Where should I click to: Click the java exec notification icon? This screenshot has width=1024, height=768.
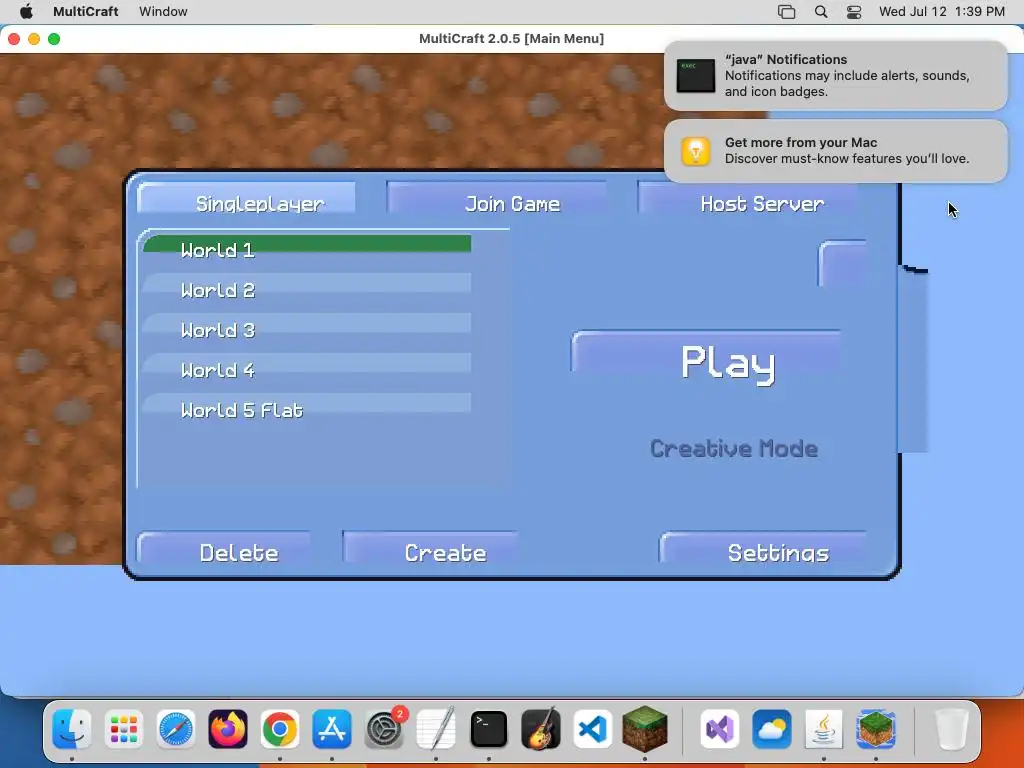[x=696, y=76]
